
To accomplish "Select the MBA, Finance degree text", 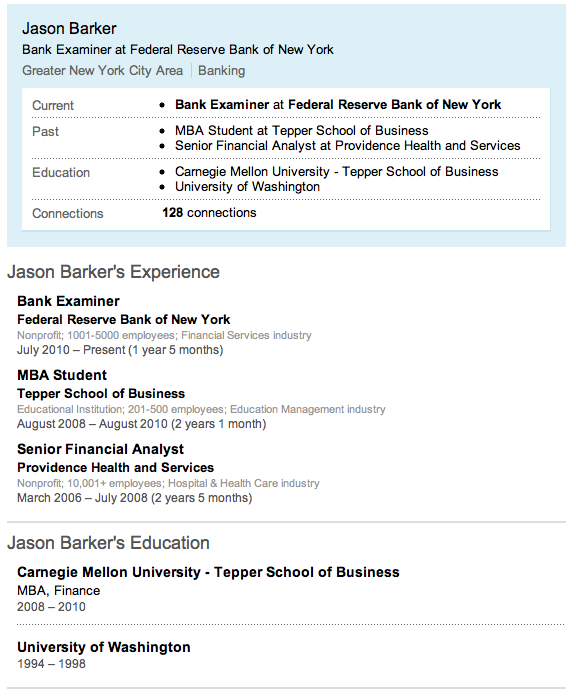I will (x=59, y=591).
